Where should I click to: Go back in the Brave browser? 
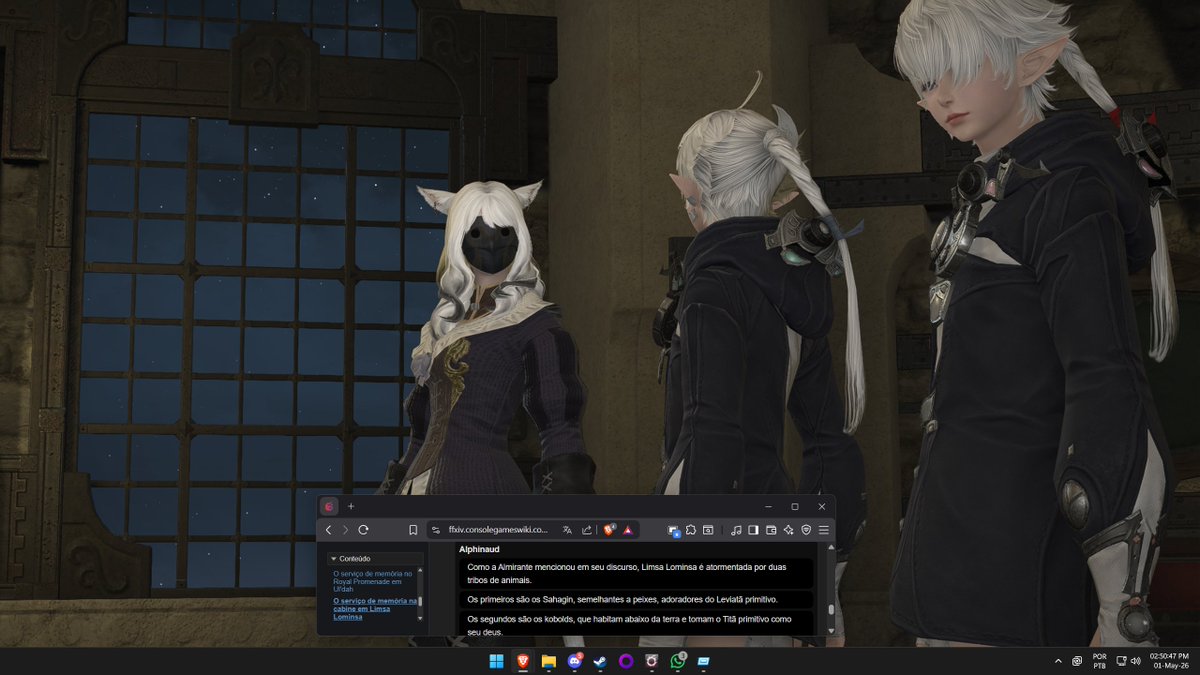[329, 530]
